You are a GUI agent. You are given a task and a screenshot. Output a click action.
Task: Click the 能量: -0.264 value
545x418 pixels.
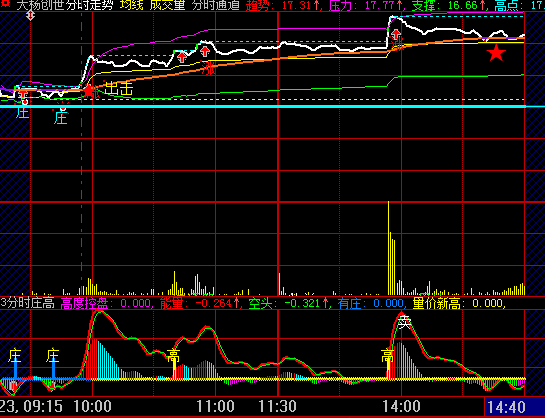201,303
